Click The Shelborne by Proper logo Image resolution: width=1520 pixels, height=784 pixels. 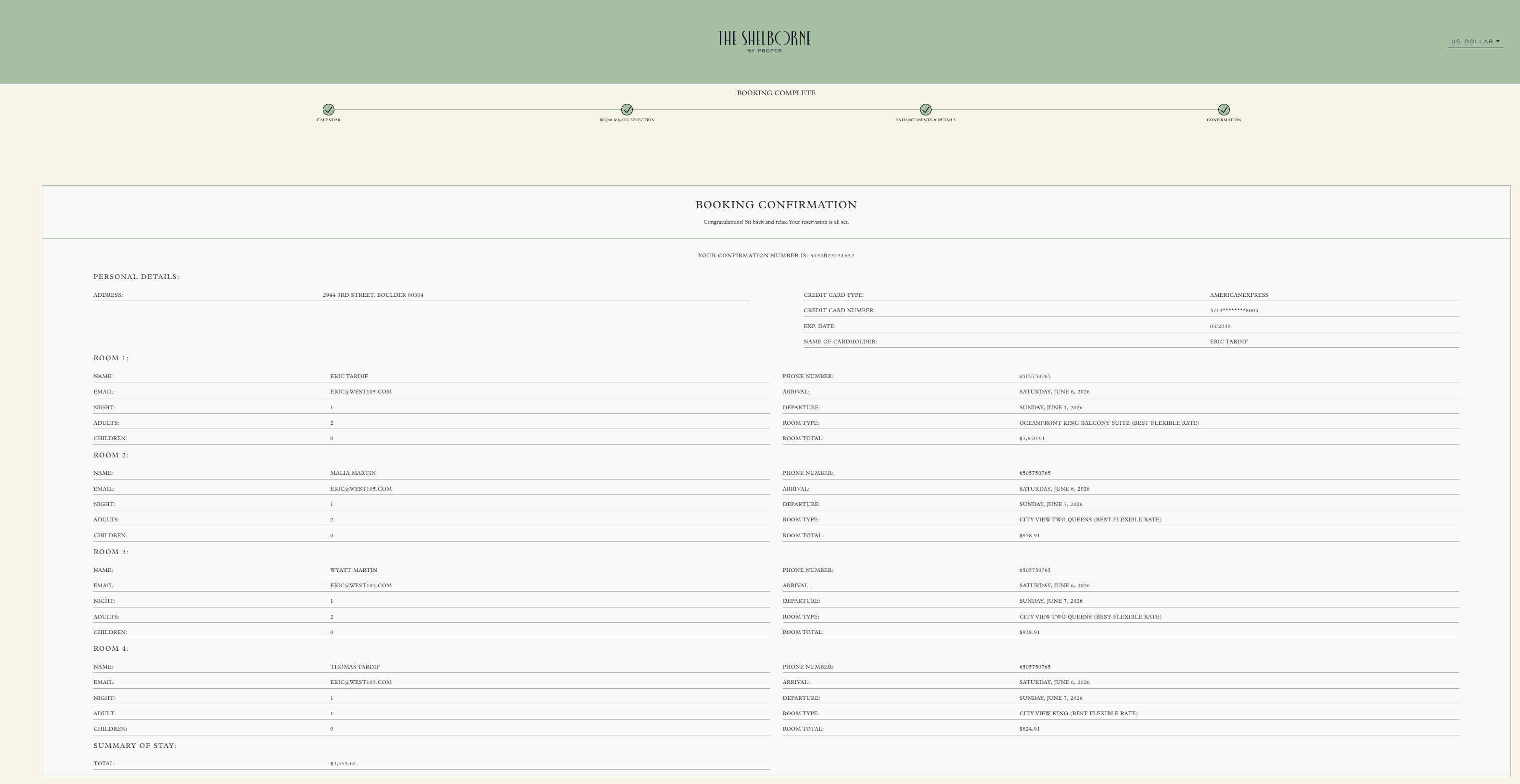(x=764, y=41)
